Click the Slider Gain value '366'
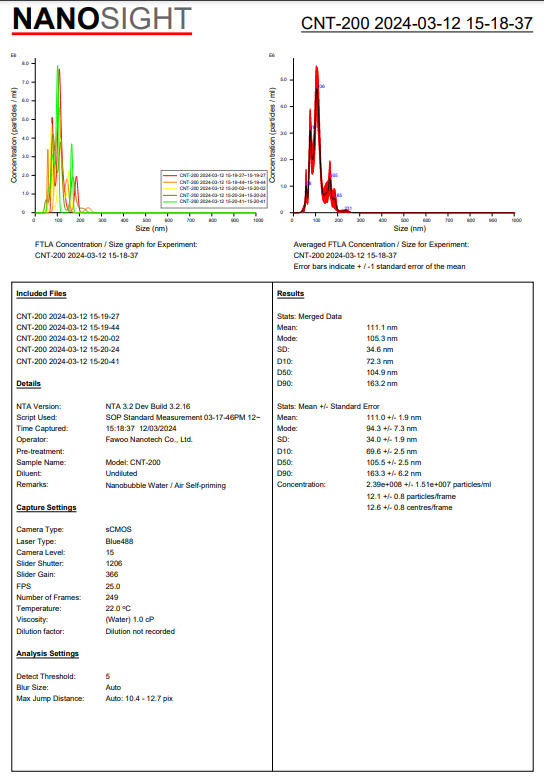Image resolution: width=544 pixels, height=783 pixels. click(112, 574)
